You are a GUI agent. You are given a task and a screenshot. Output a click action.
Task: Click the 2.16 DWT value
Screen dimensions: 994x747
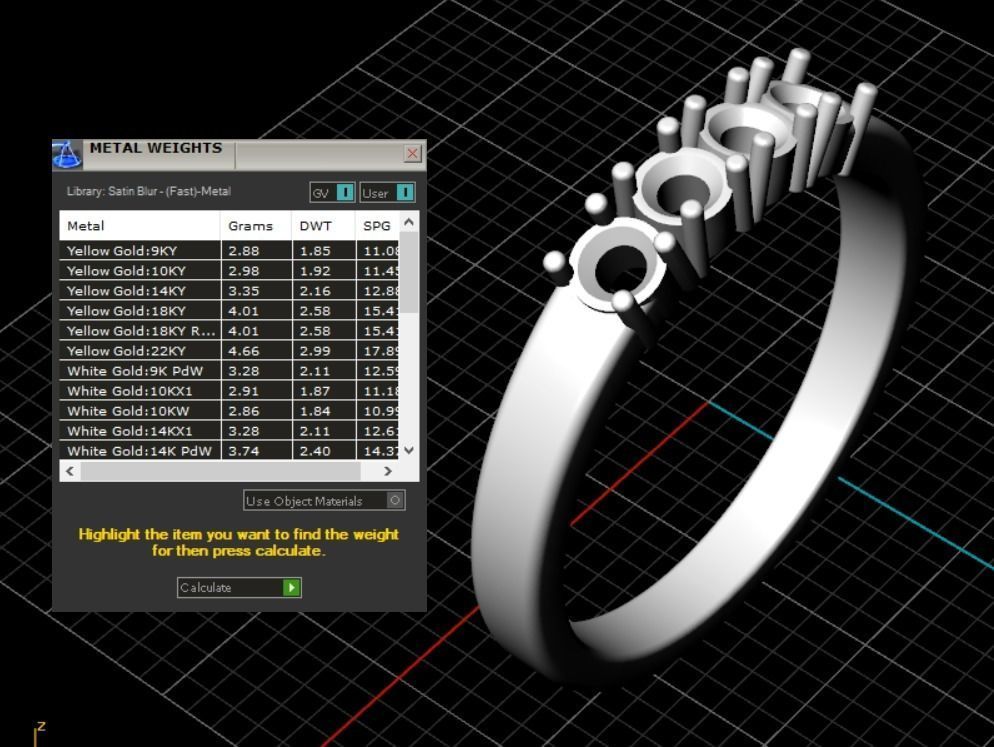pos(315,290)
